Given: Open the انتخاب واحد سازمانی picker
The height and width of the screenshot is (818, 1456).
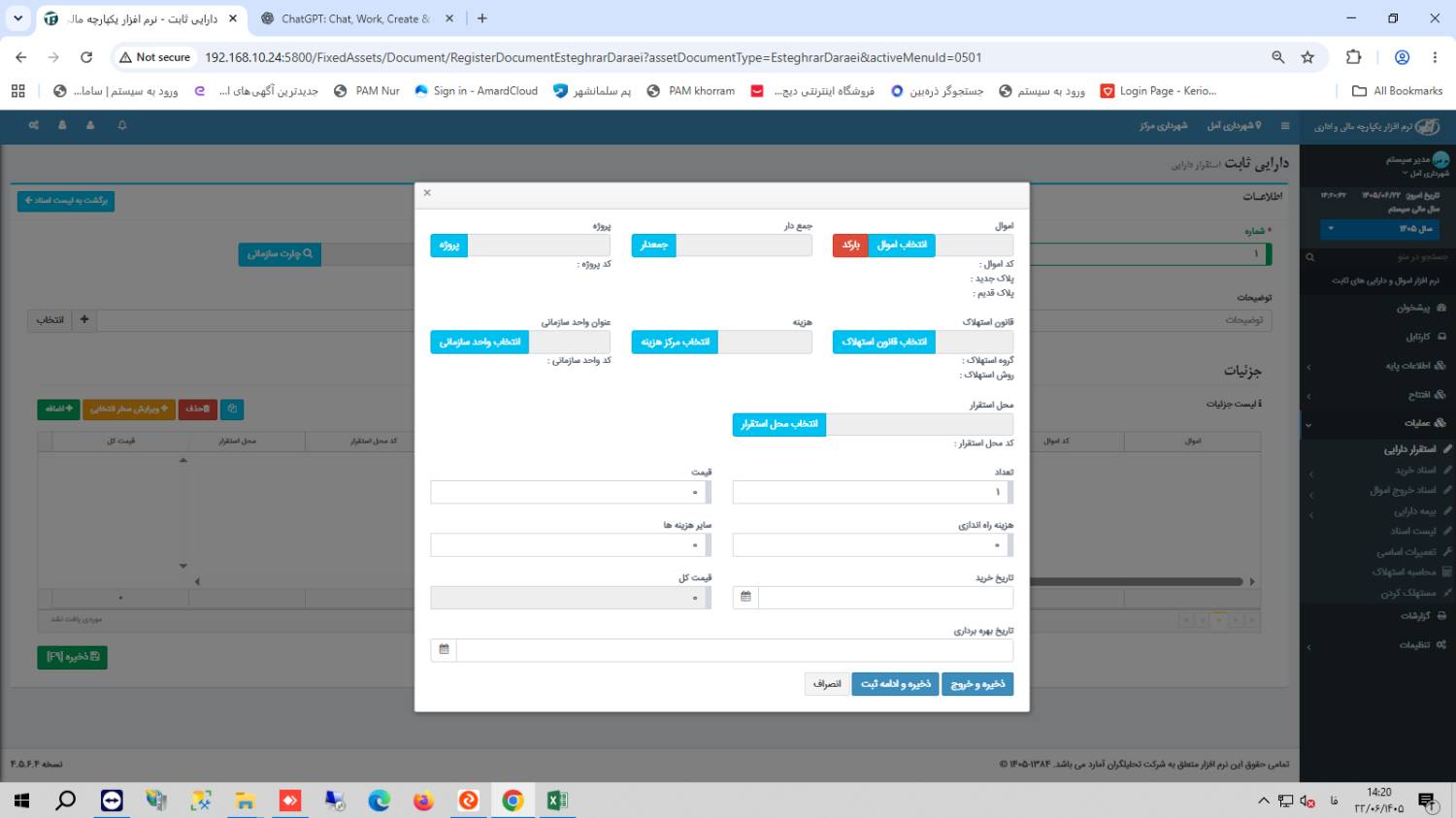Looking at the screenshot, I should point(480,342).
